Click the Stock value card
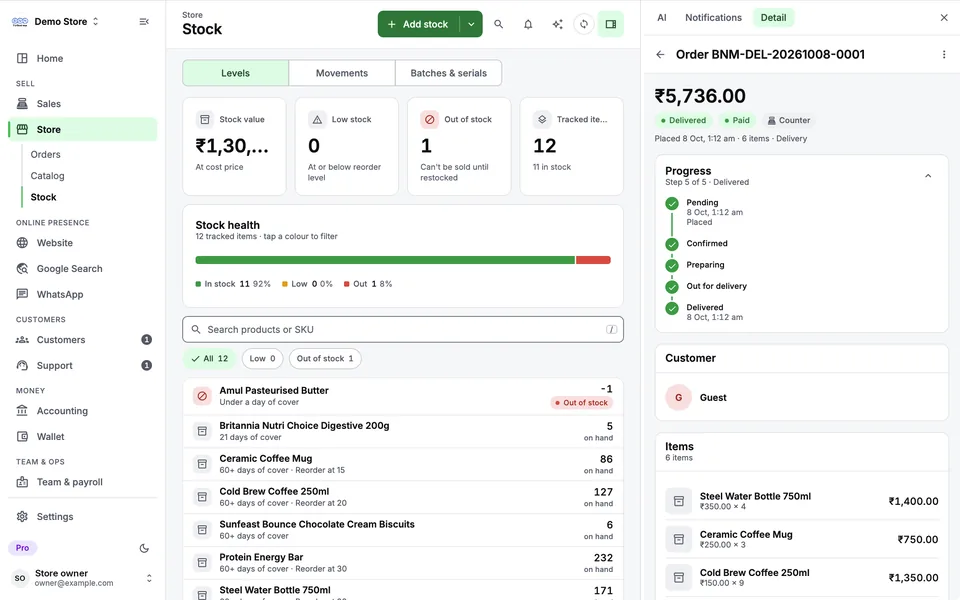The width and height of the screenshot is (960, 600). pyautogui.click(x=234, y=146)
